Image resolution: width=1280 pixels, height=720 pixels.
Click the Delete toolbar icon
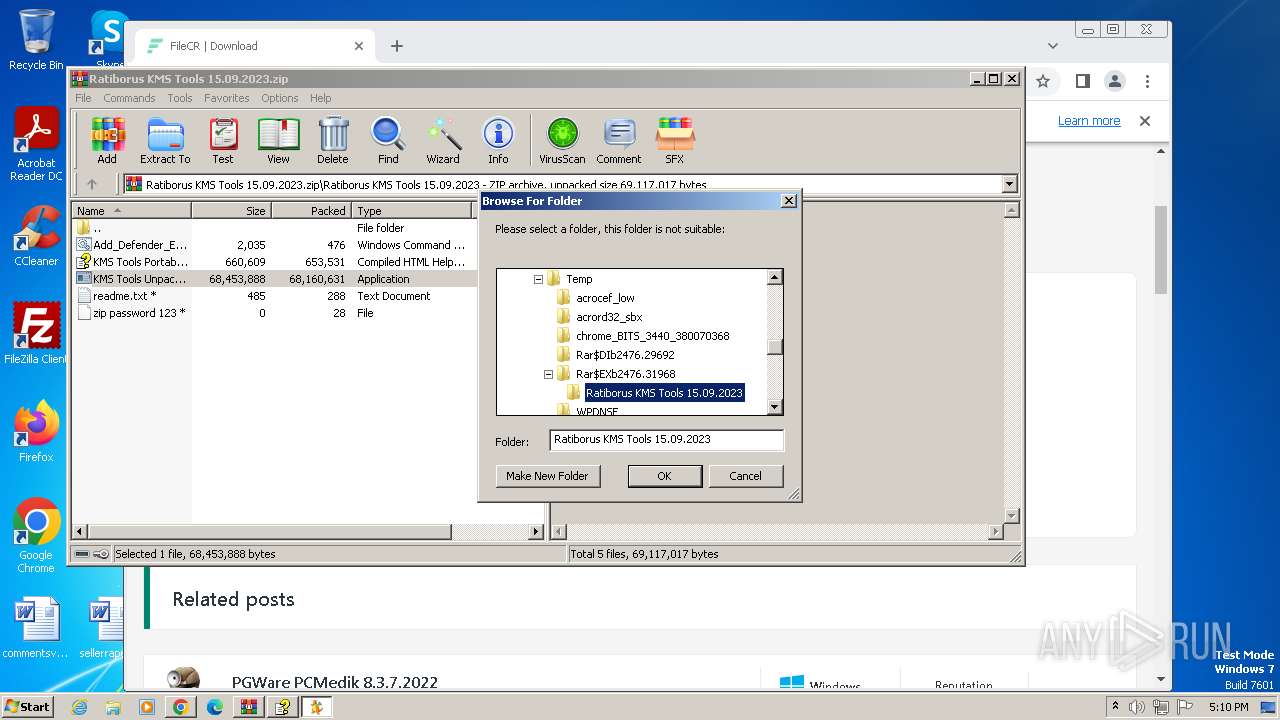point(333,141)
